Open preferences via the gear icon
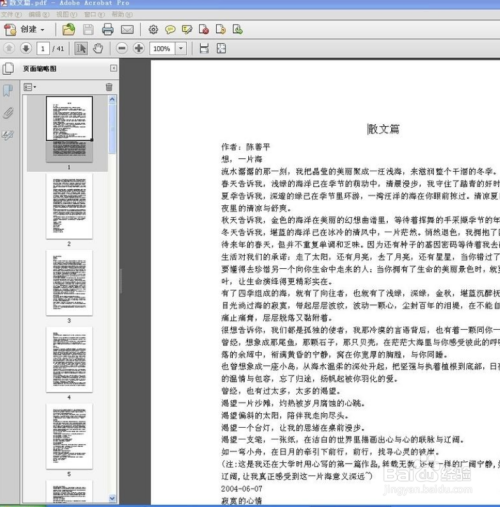 click(153, 29)
